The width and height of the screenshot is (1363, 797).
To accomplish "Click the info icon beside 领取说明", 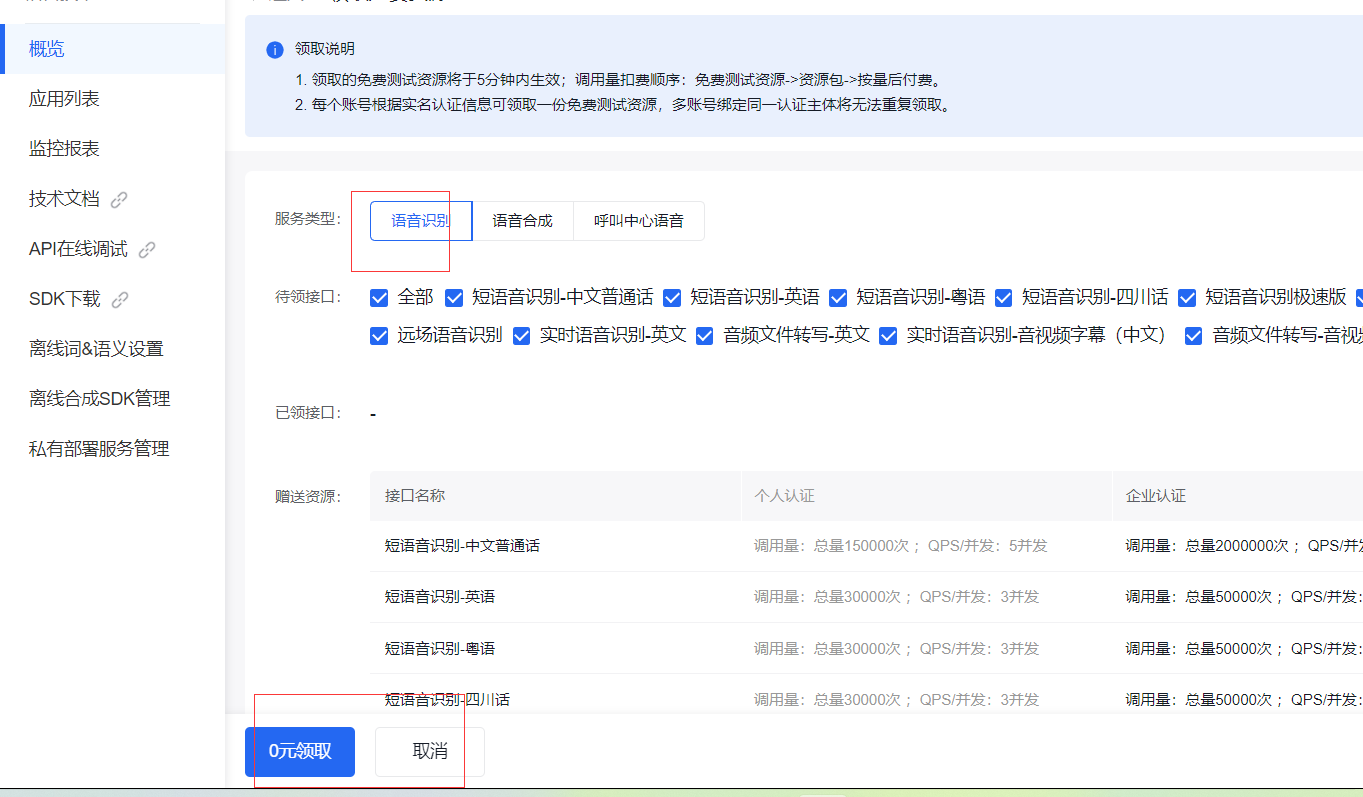I will pos(275,50).
